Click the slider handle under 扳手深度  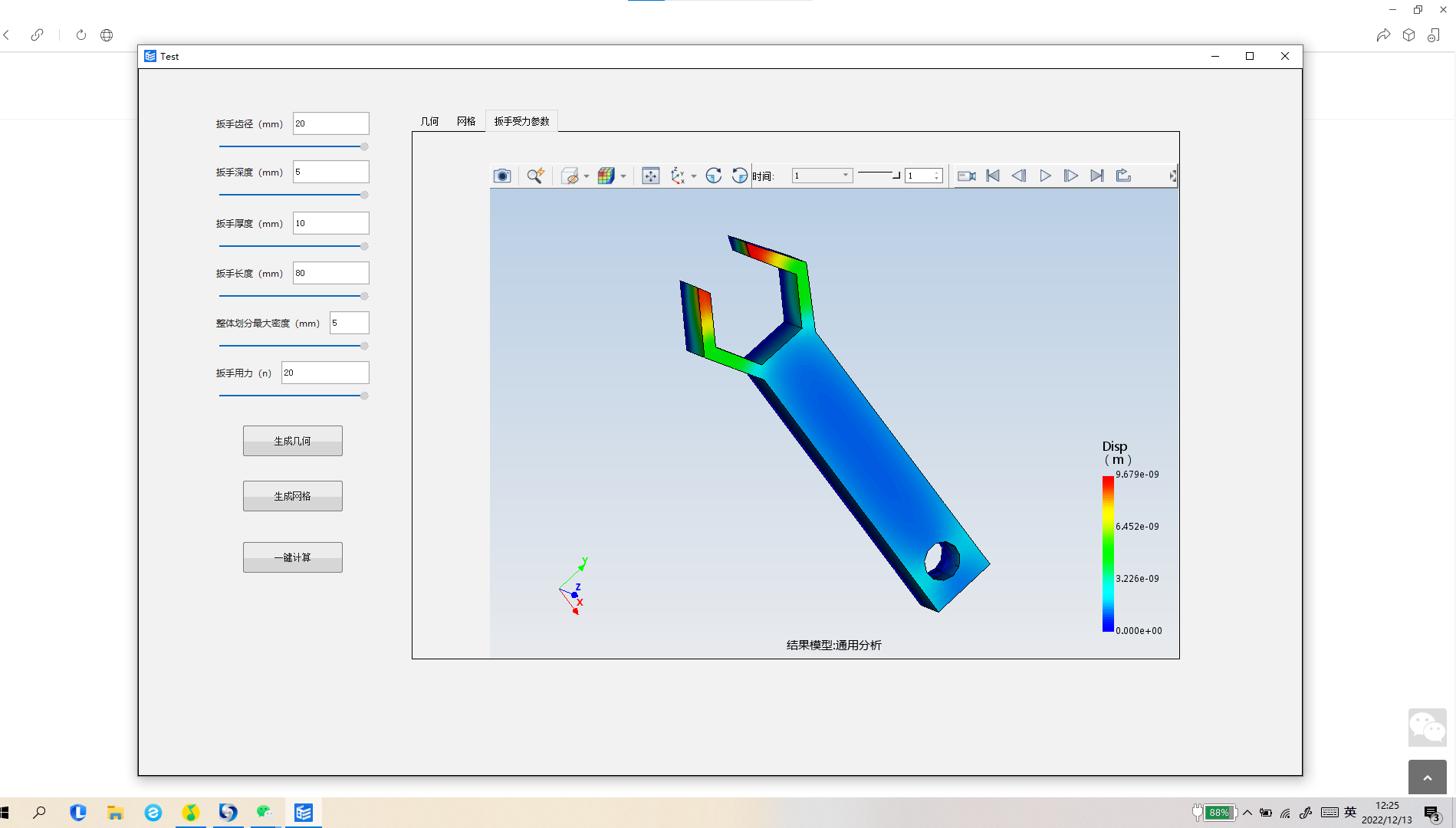pos(364,195)
